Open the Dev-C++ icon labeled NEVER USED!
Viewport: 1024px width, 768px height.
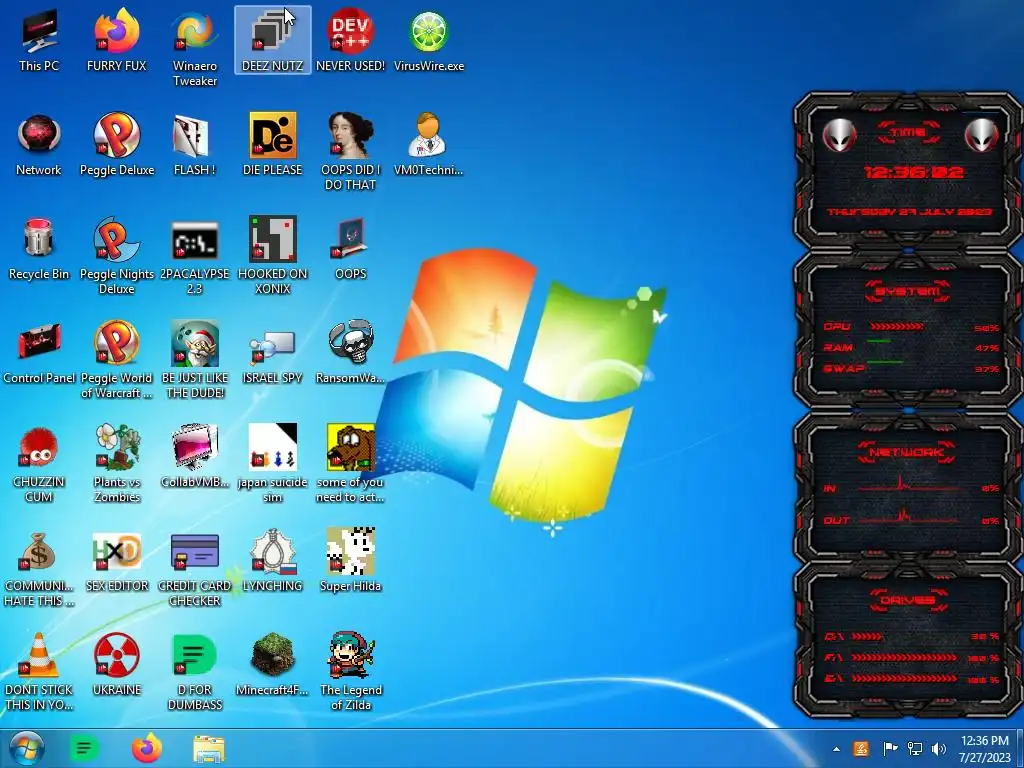[350, 40]
